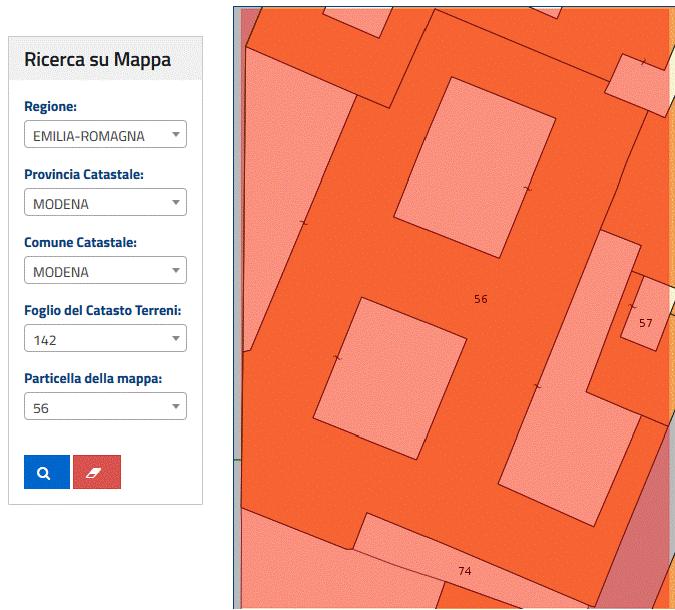Viewport: 675px width, 610px height.
Task: Click the red eraser clear button
Action: coord(97,472)
